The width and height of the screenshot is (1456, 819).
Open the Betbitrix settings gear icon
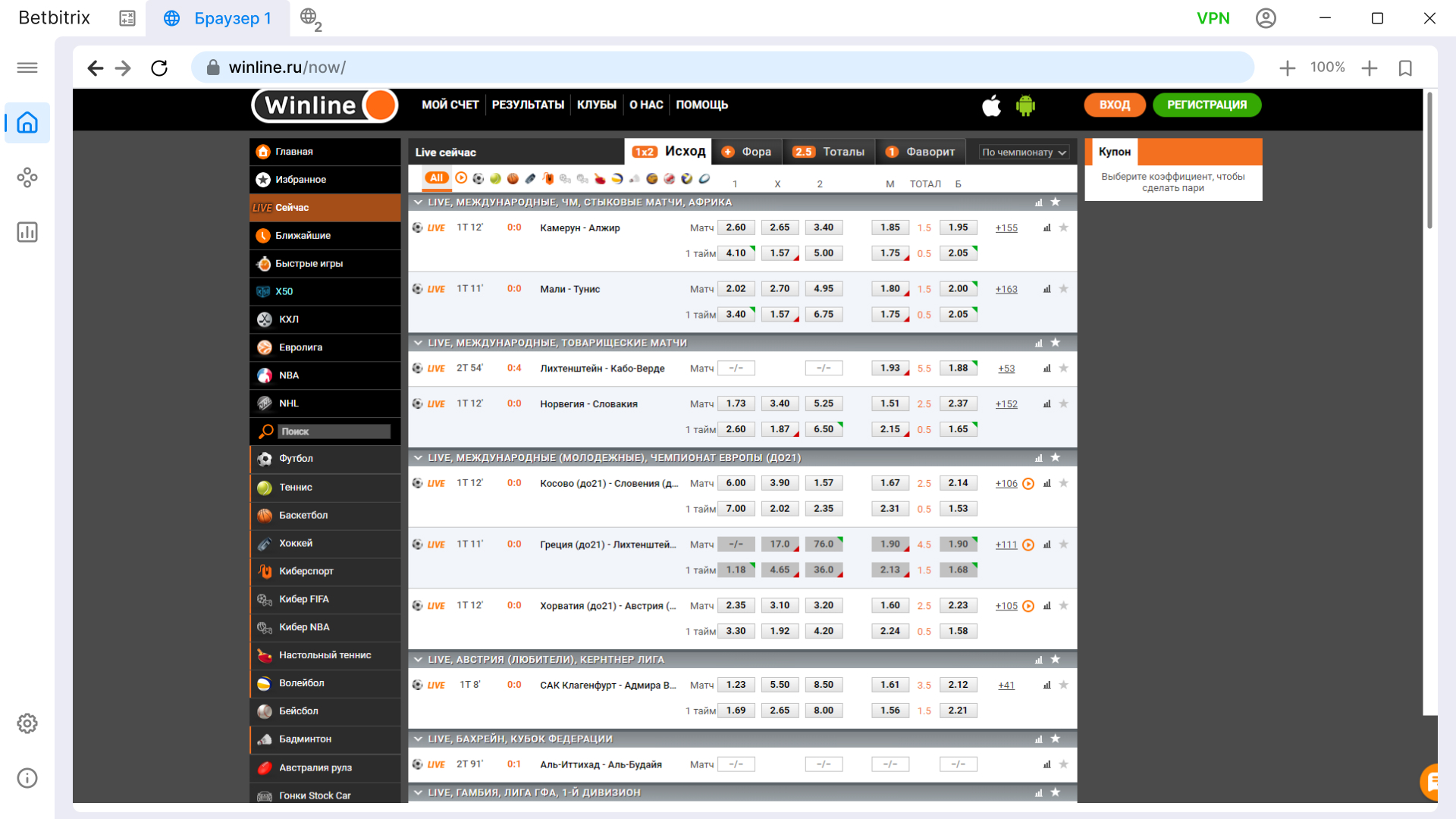click(x=27, y=723)
